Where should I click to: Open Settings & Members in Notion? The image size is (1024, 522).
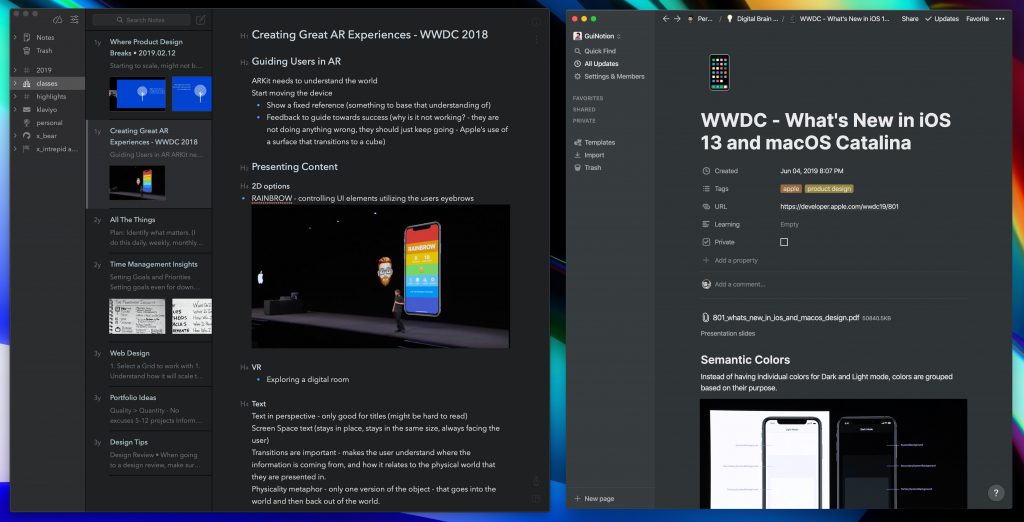click(611, 76)
